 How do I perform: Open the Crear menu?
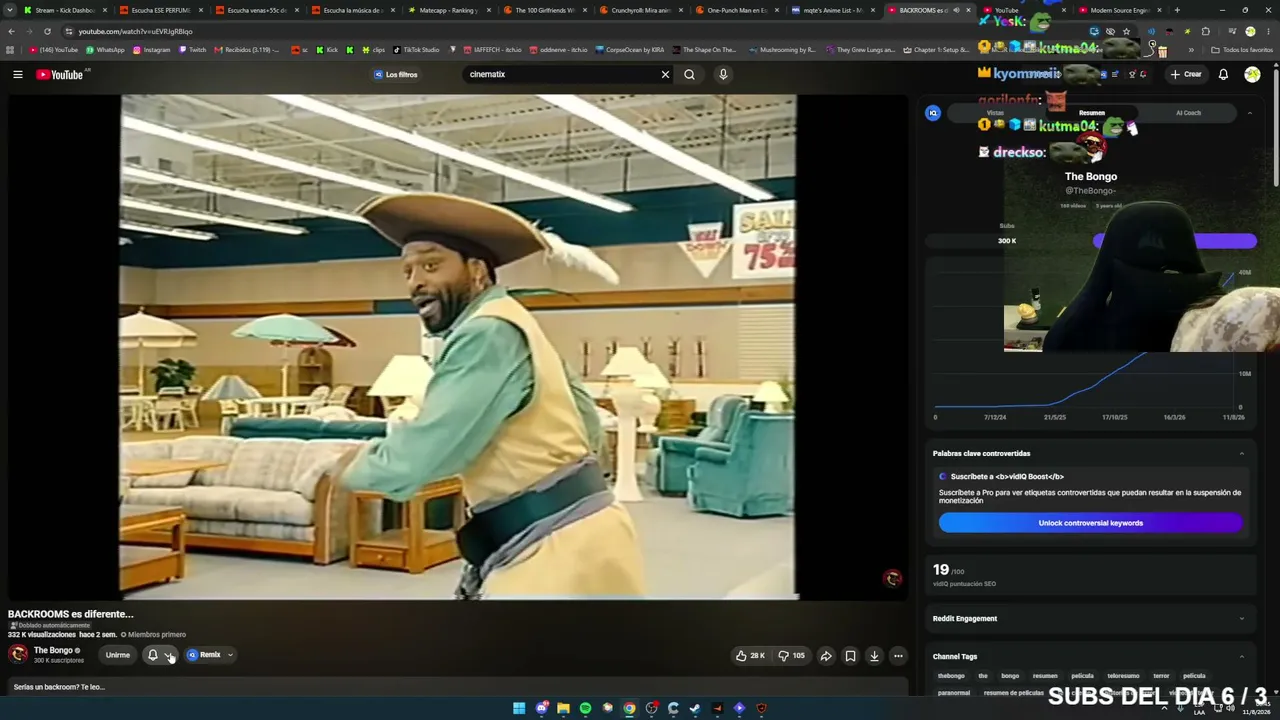[x=1186, y=74]
